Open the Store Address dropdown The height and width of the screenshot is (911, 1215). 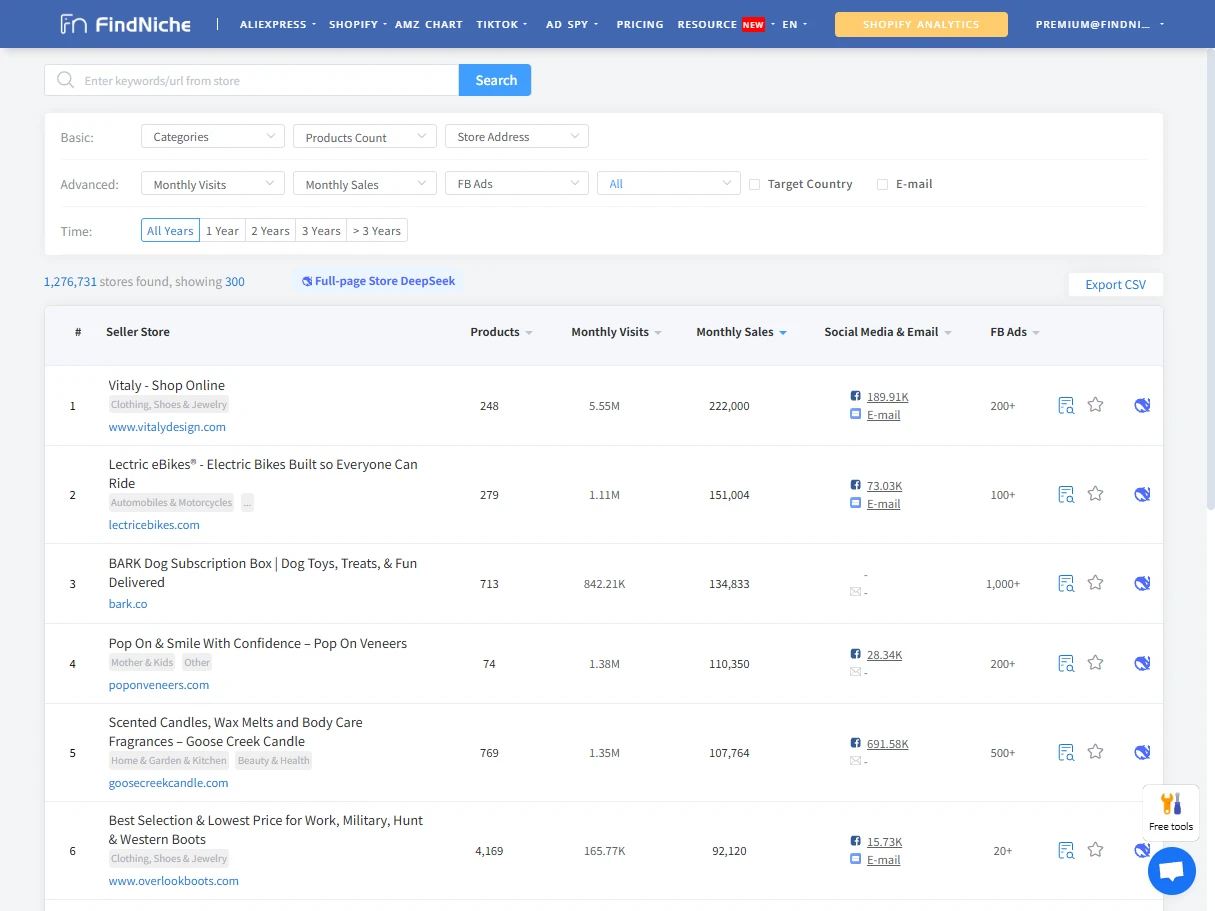pyautogui.click(x=517, y=137)
